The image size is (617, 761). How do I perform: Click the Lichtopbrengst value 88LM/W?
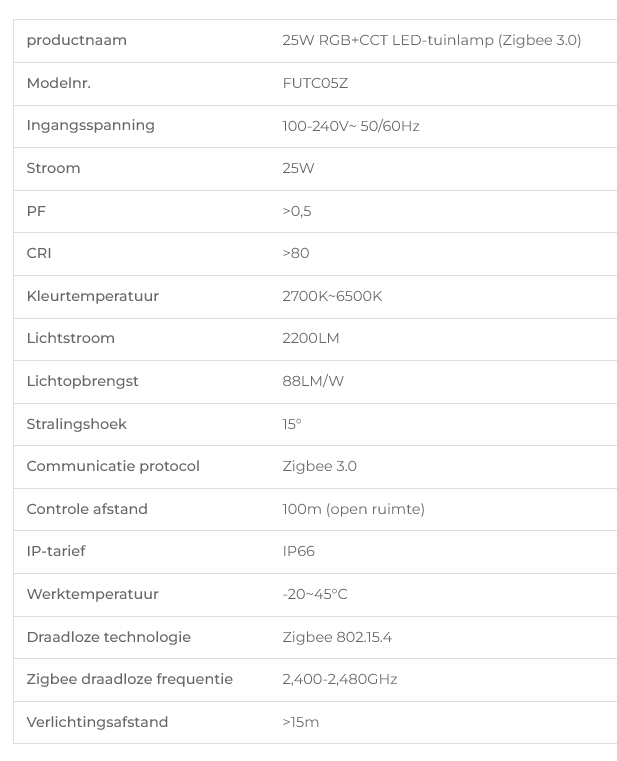coord(313,381)
